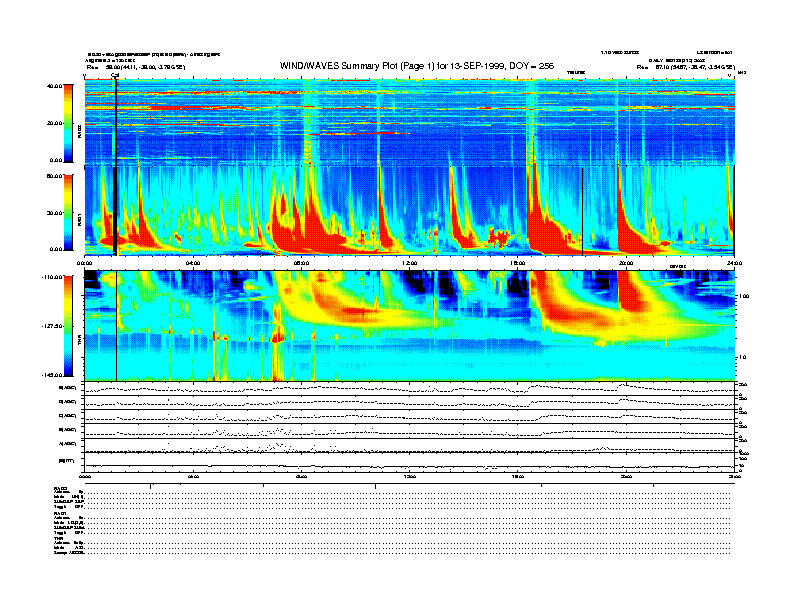Image resolution: width=792 pixels, height=612 pixels.
Task: Click the red burst starting near 16:30 in RAD1
Action: (548, 230)
